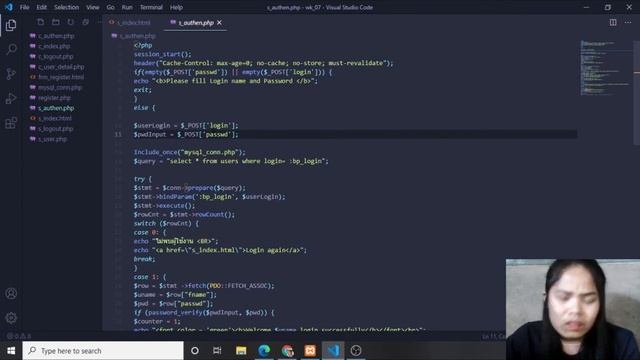Collapse all folders in explorer
Screen dimensions: 640x360
85,22
